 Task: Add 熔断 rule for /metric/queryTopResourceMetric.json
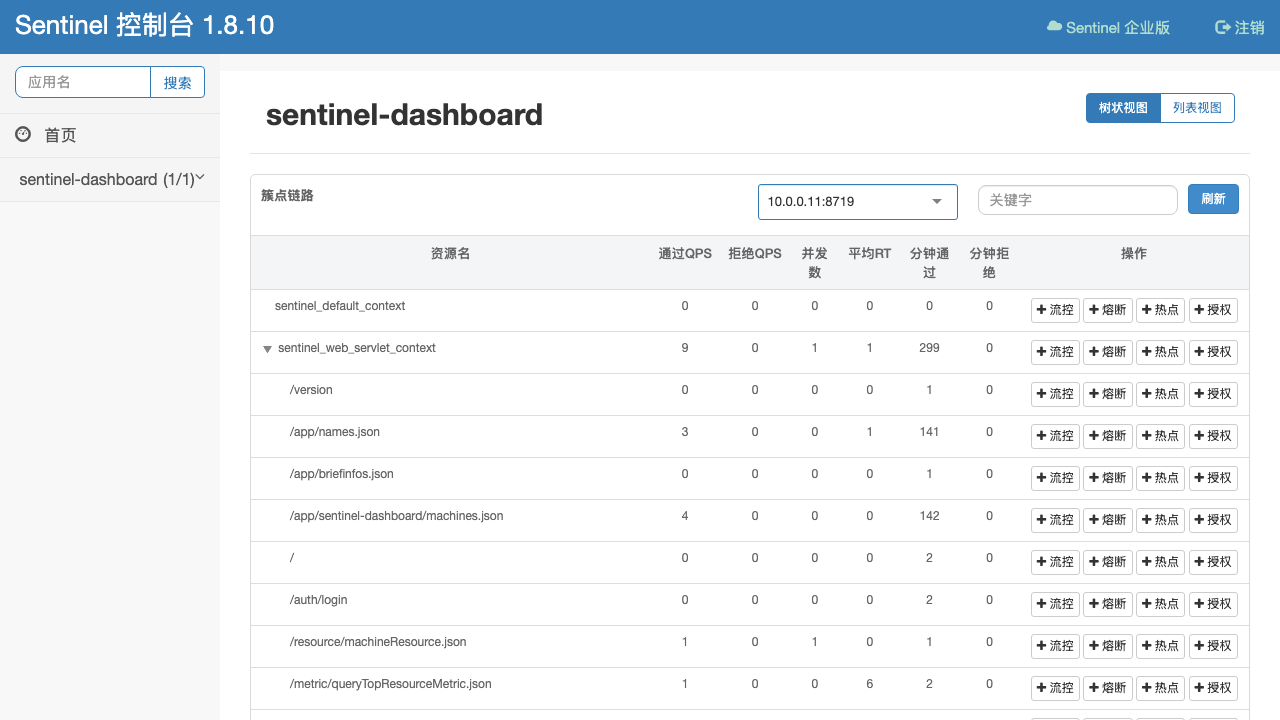pyautogui.click(x=1108, y=688)
